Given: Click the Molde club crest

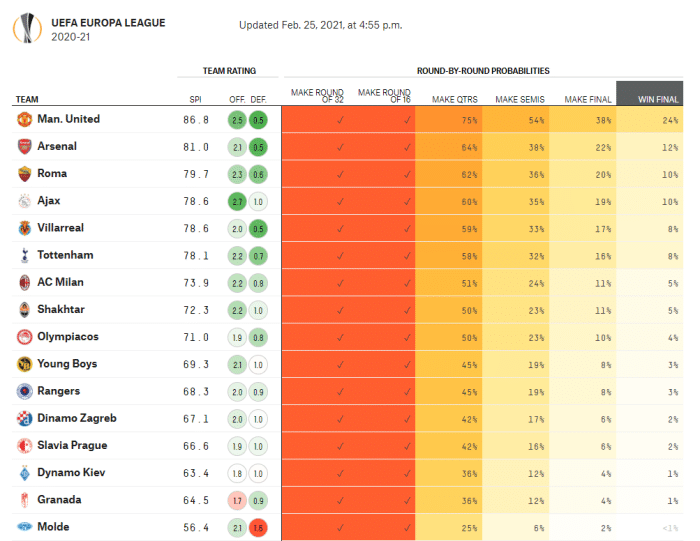Looking at the screenshot, I should [24, 527].
